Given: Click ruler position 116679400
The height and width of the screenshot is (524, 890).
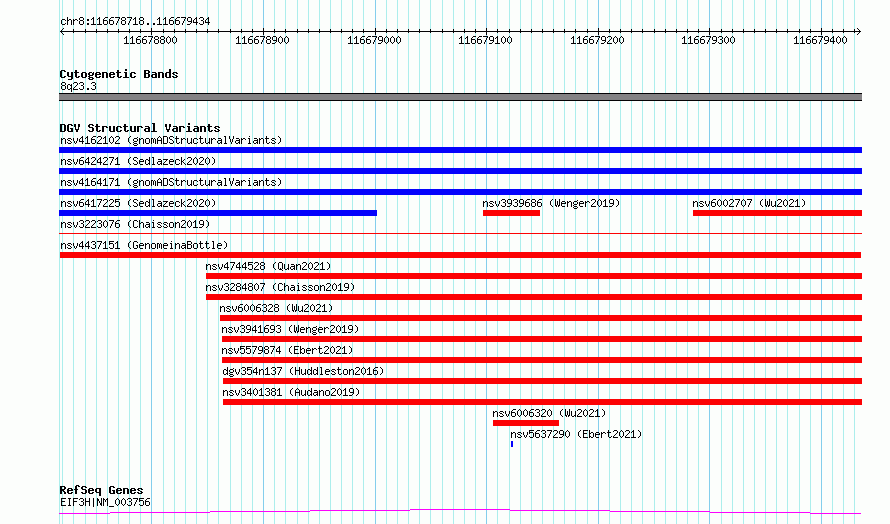Looking at the screenshot, I should click(x=820, y=40).
